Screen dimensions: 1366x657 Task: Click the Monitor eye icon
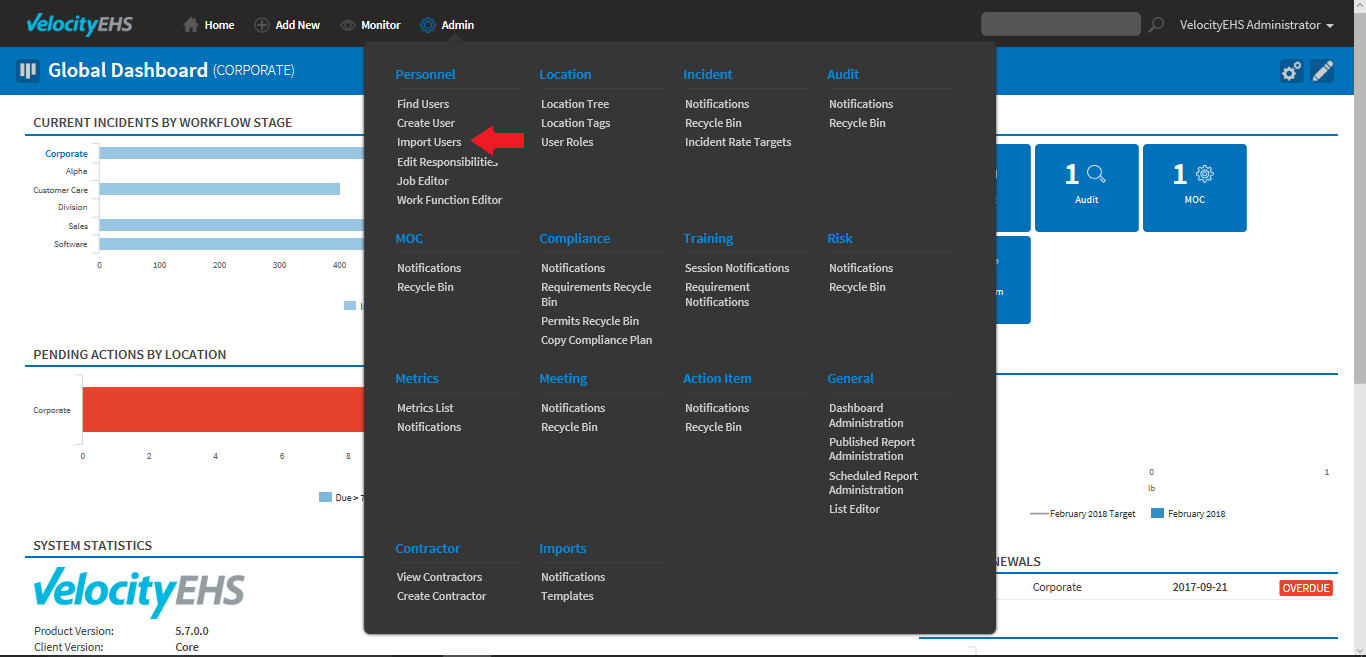pos(348,25)
